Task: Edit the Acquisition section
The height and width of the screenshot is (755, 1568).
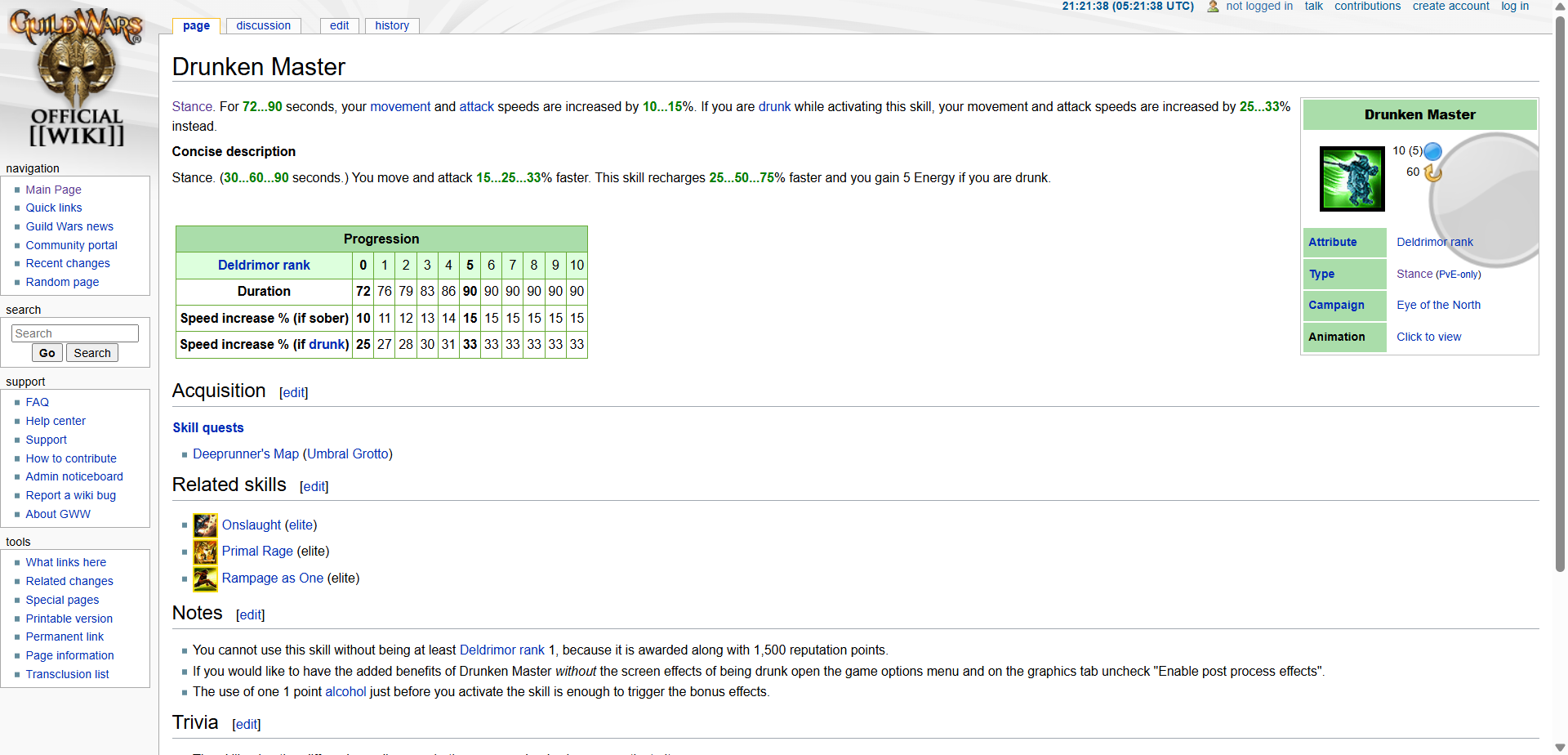Action: coord(293,392)
